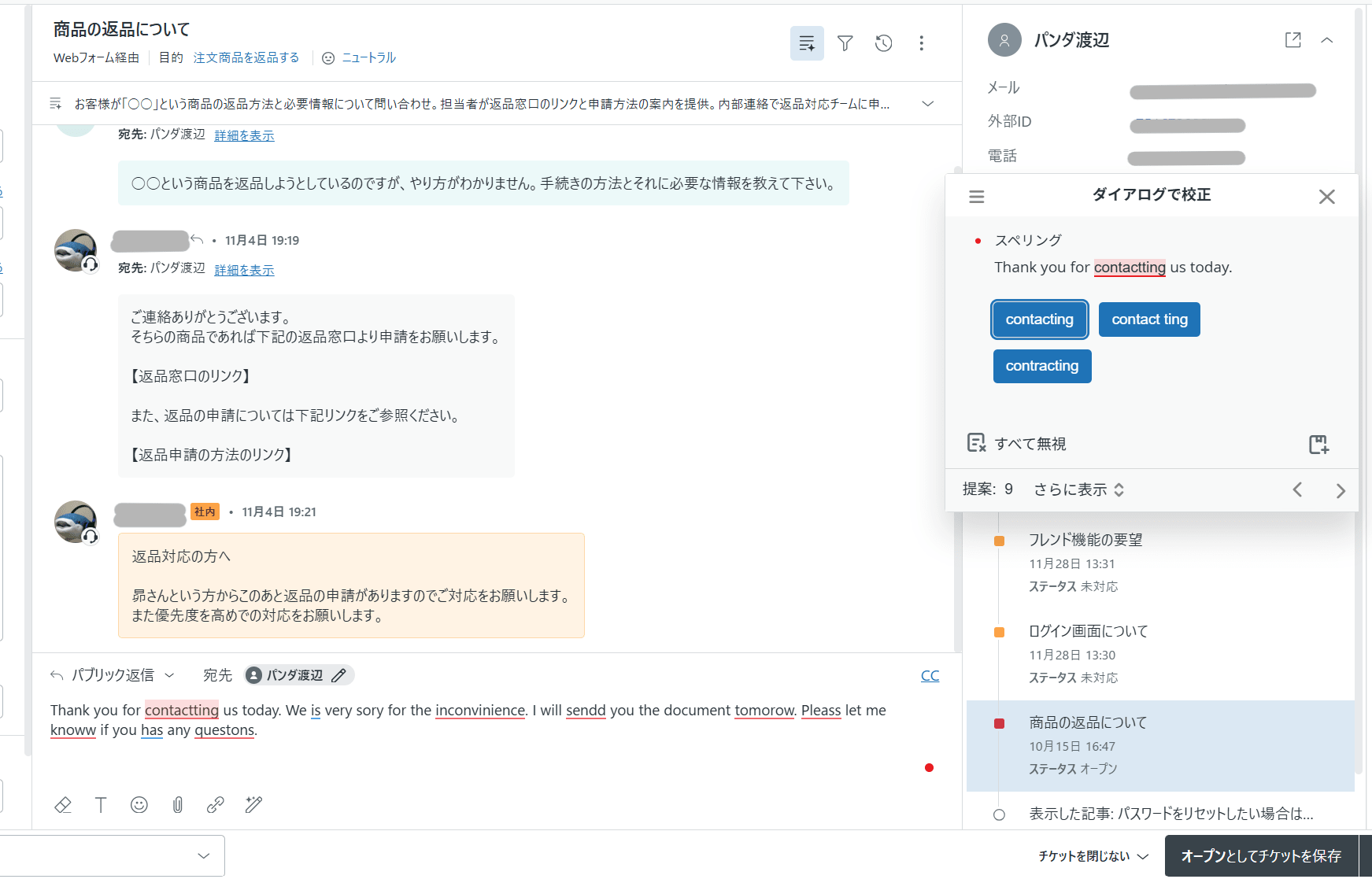Insert a link using the link icon
The height and width of the screenshot is (879, 1372).
coord(215,804)
